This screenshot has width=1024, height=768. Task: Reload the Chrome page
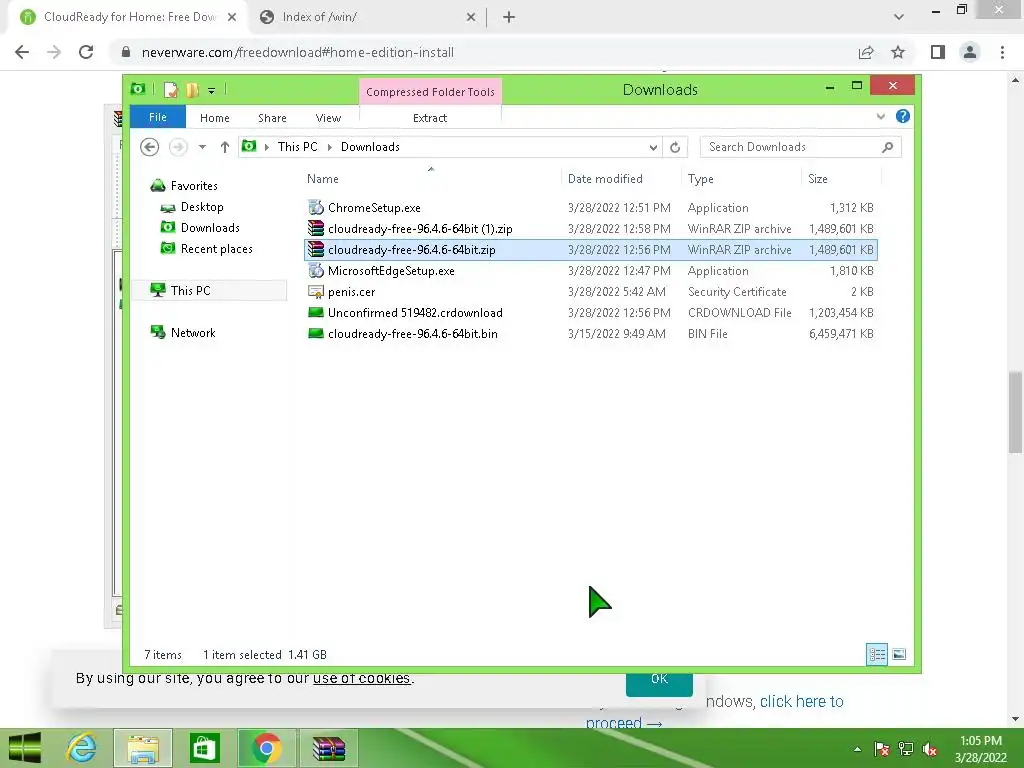click(86, 52)
